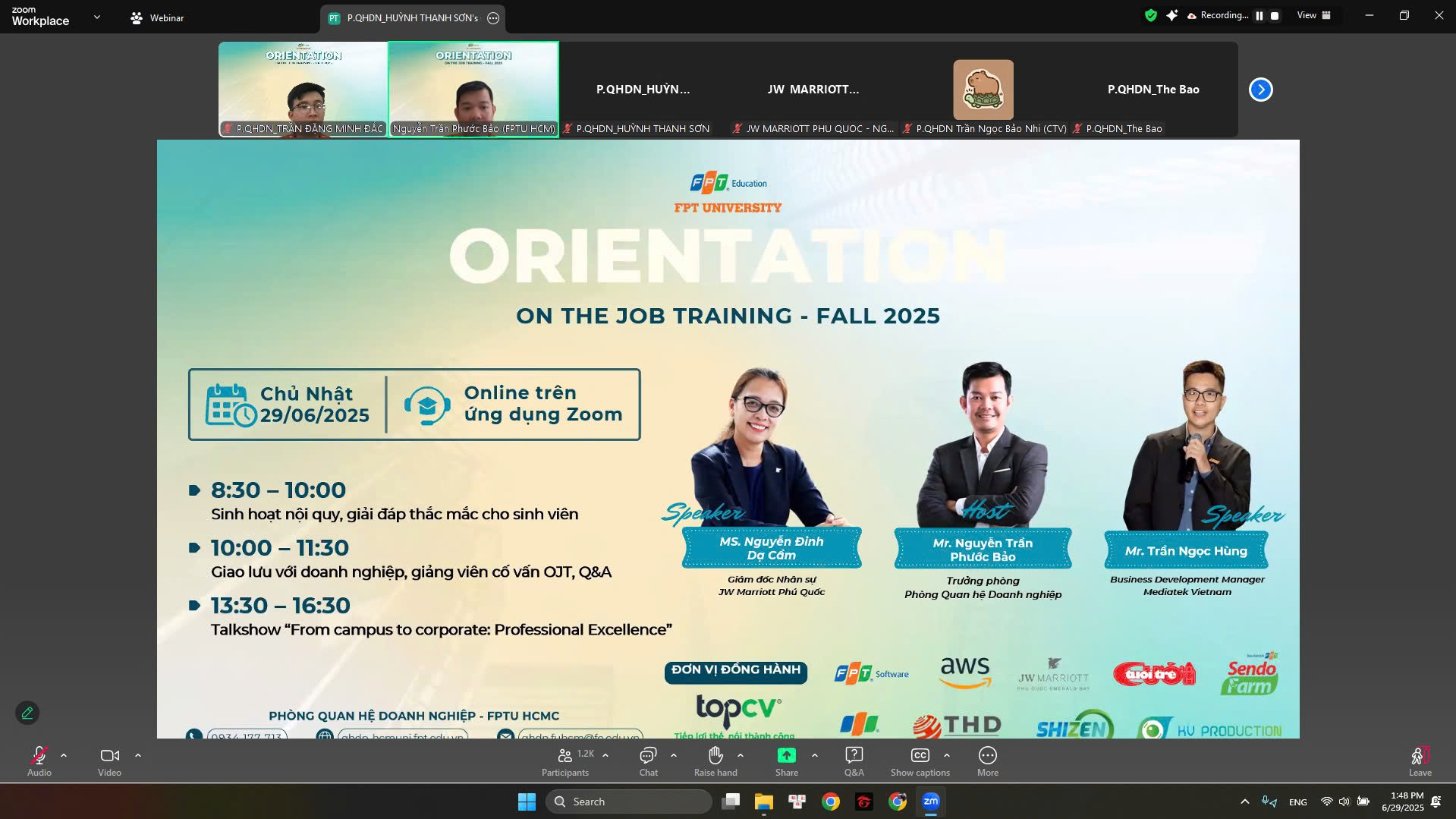This screenshot has width=1456, height=819.
Task: Select JW MARRIOTT PHU QUOC participant tile
Action: [813, 89]
